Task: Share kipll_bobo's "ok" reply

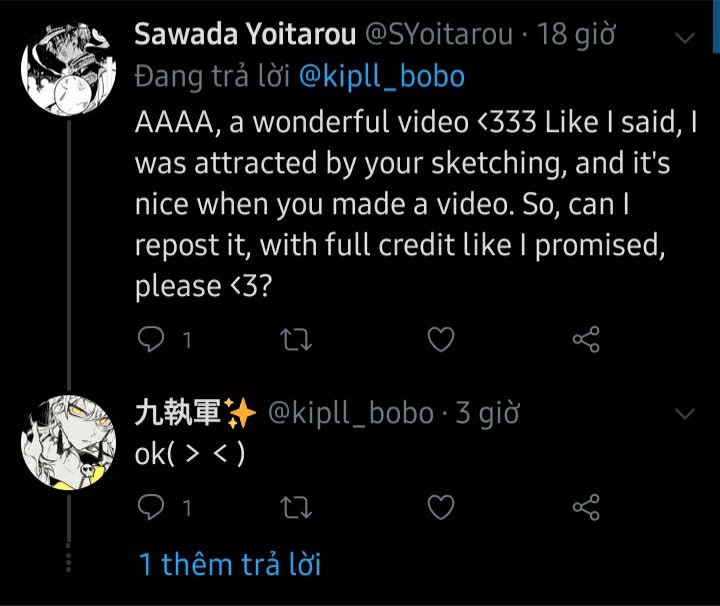Action: pyautogui.click(x=586, y=507)
